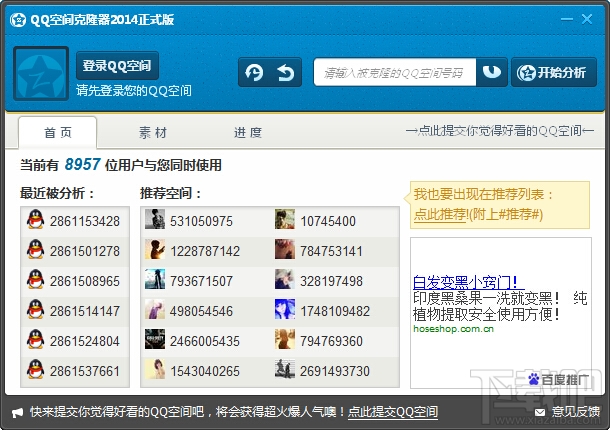This screenshot has width=610, height=430.
Task: Click penguin icon next to 2861153428
Action: (35, 219)
